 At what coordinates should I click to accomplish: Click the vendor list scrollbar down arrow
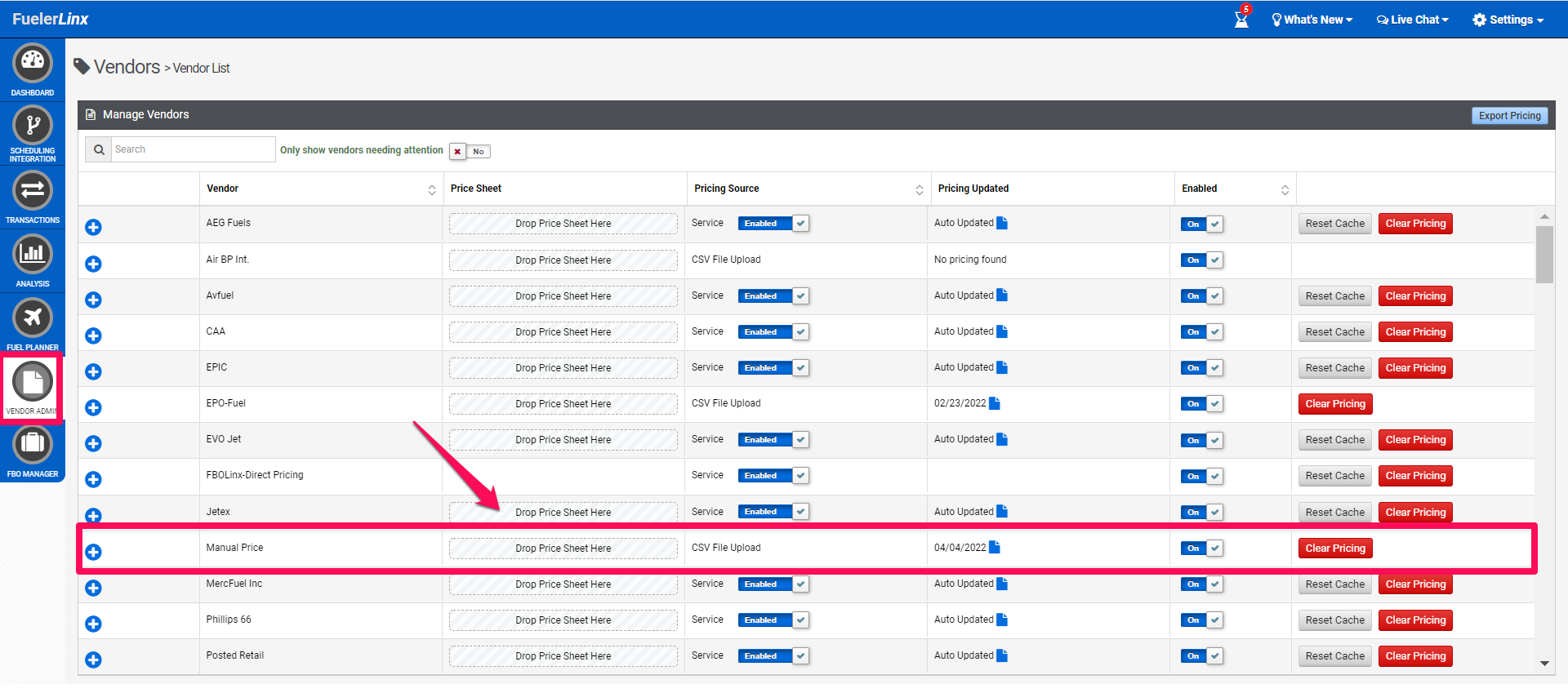1544,664
